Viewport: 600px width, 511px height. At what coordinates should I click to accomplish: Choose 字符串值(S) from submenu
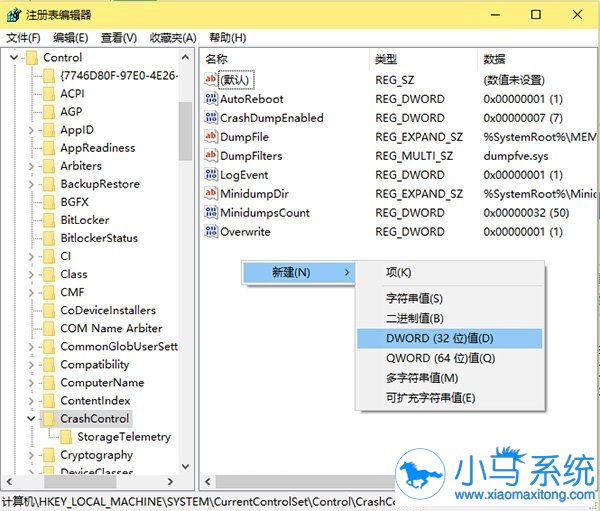[450, 298]
